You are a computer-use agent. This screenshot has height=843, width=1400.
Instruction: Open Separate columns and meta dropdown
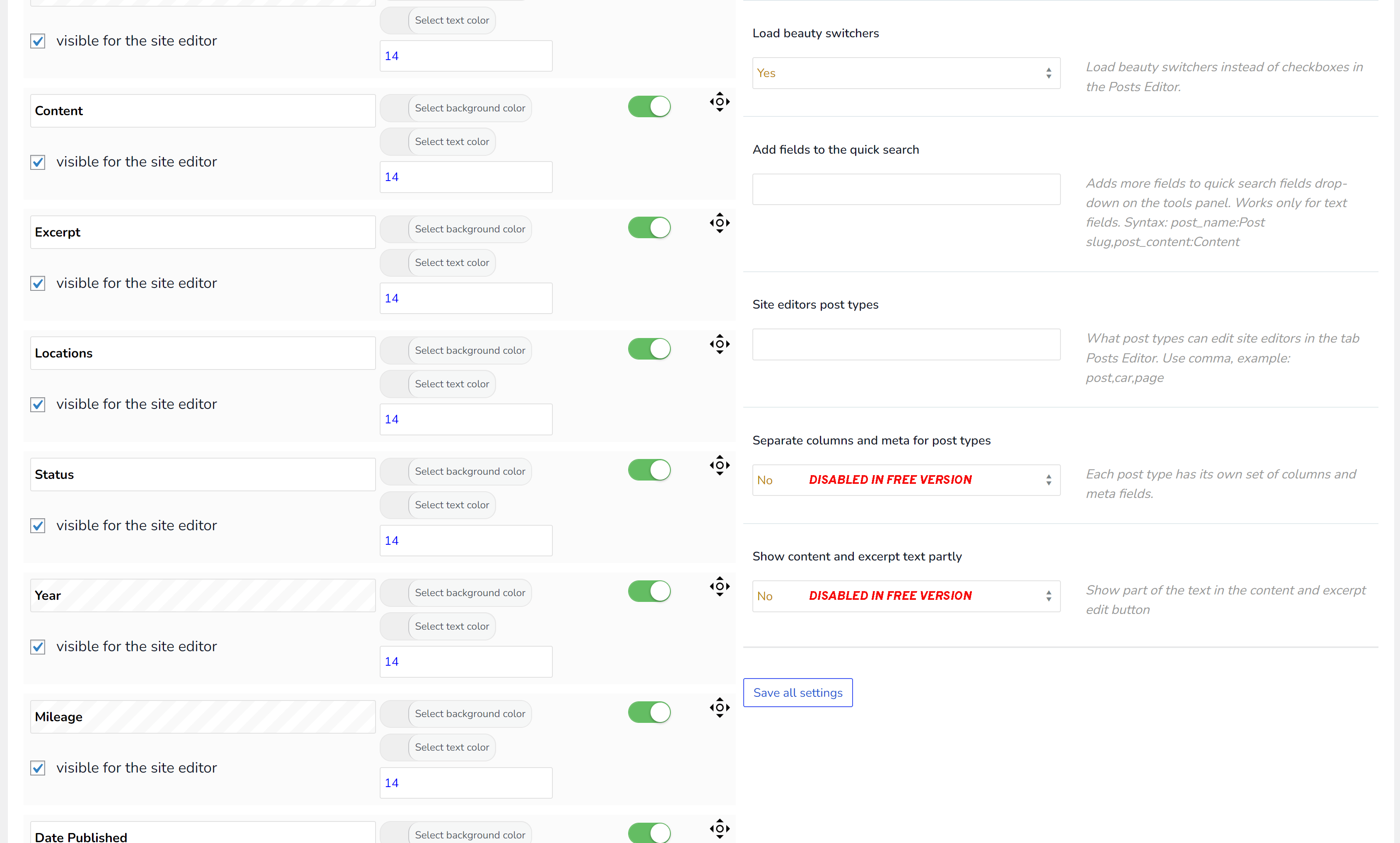tap(906, 480)
